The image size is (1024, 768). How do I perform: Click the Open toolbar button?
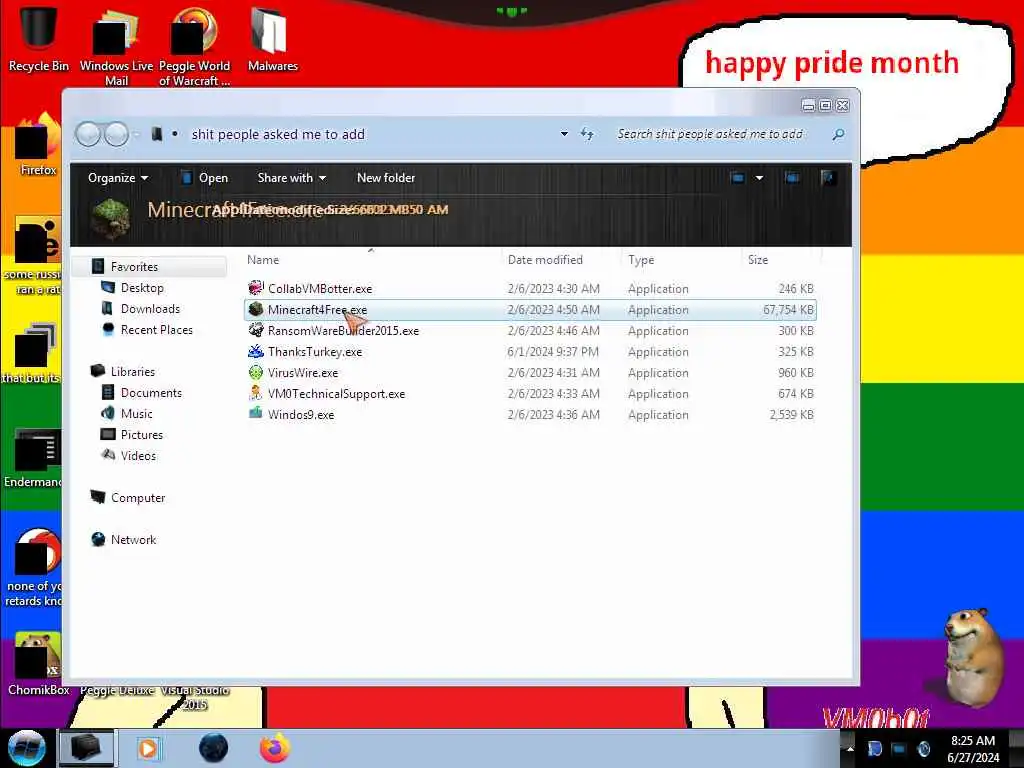tap(204, 178)
